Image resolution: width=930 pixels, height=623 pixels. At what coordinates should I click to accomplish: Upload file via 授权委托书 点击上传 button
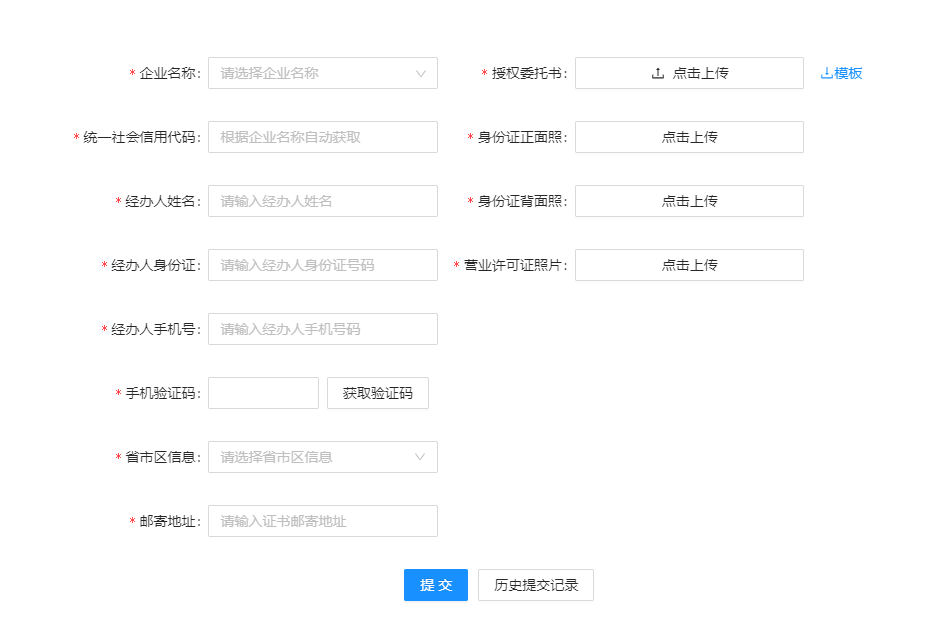(x=689, y=73)
